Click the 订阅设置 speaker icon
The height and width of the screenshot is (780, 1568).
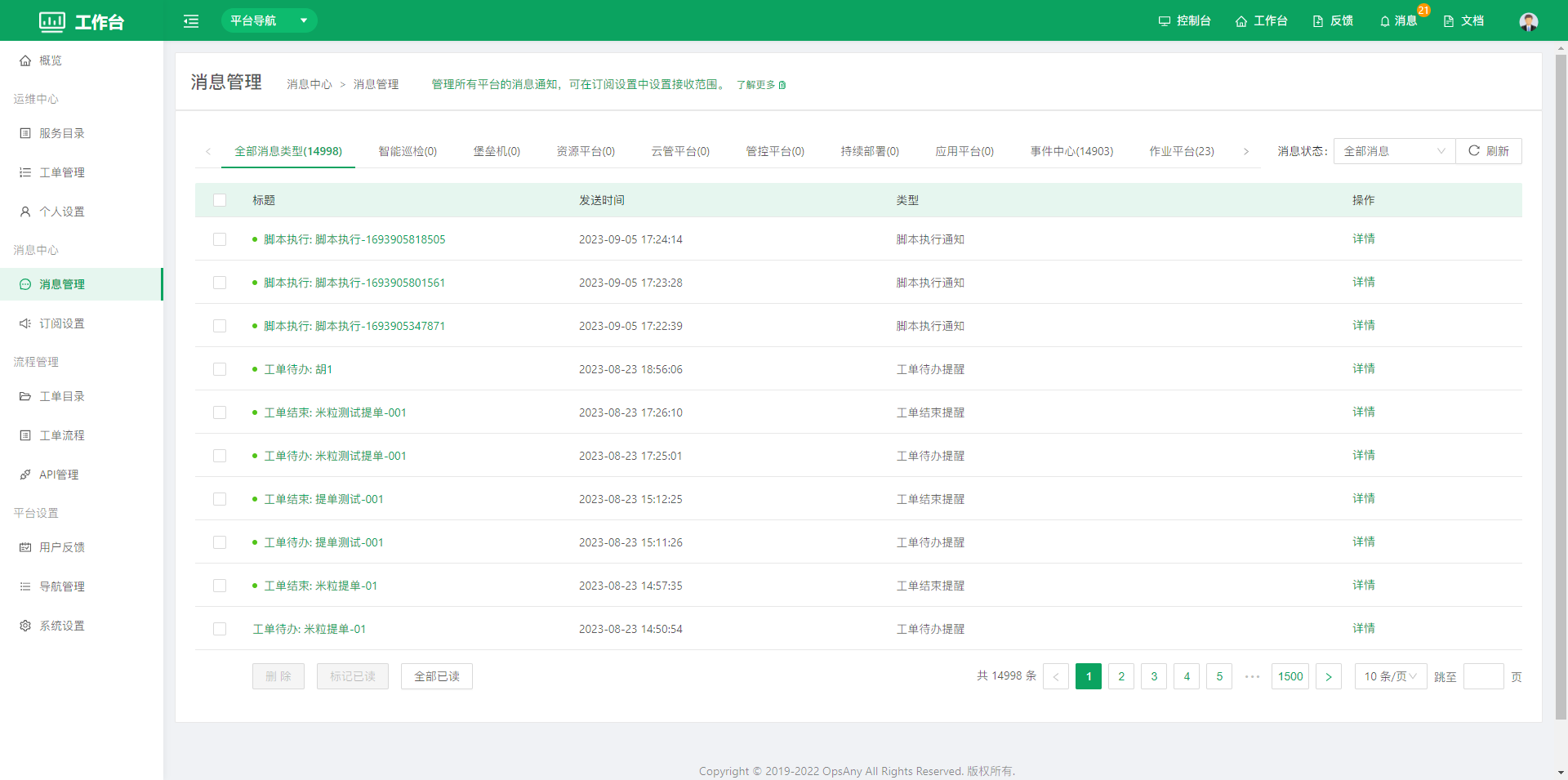pos(25,323)
